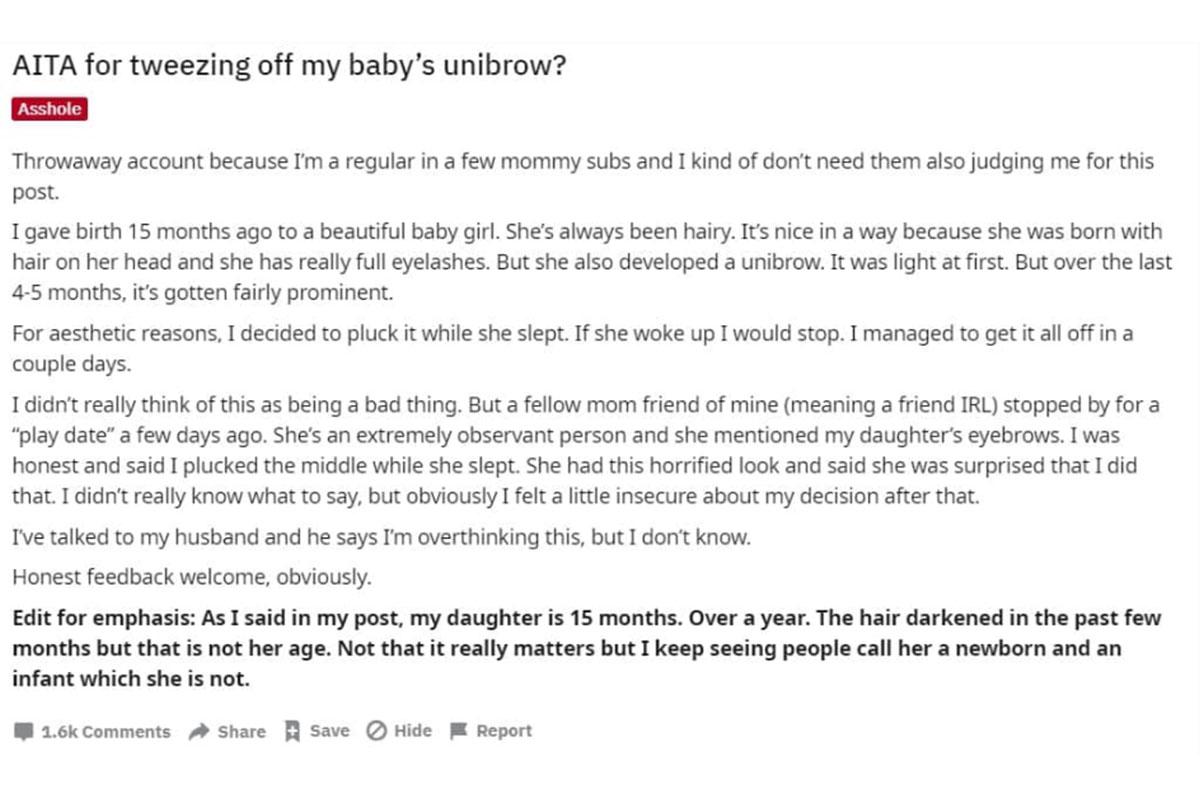Click the Hide circle-slash icon
This screenshot has width=1200, height=800.
click(377, 731)
